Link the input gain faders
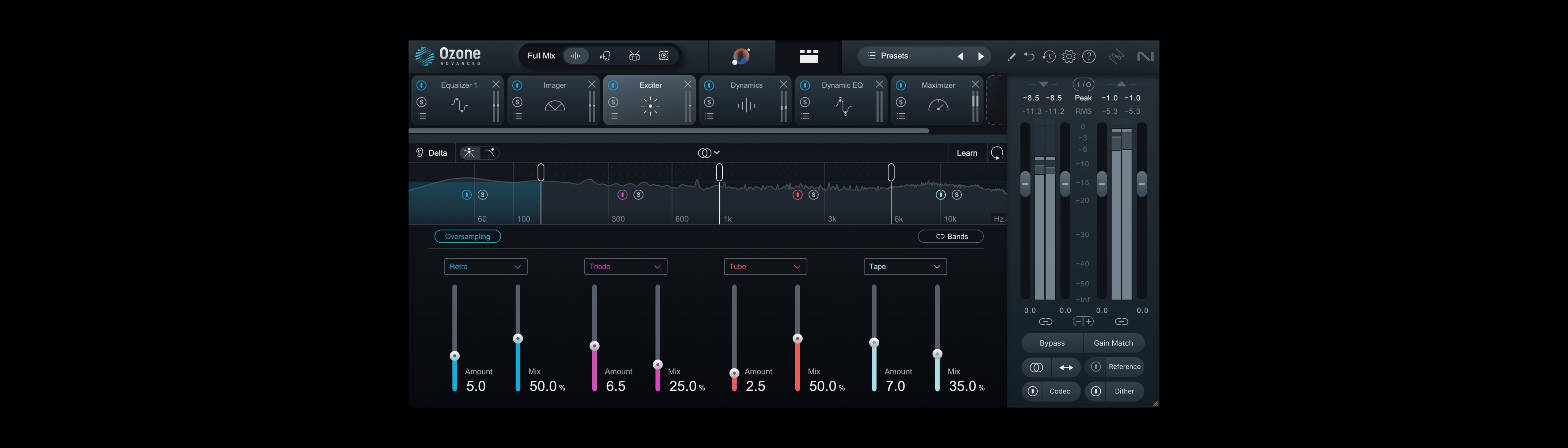 (x=1045, y=321)
